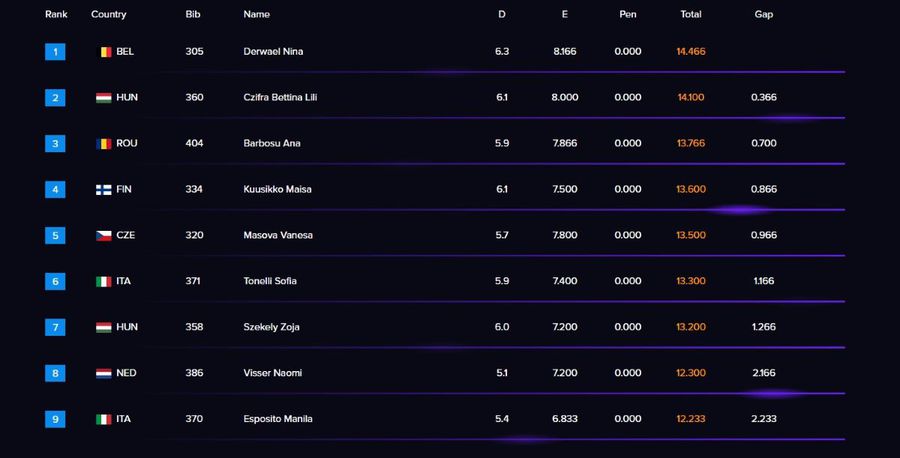
Task: Click Kuusikko Maisa's total score 13.600
Action: (x=690, y=189)
